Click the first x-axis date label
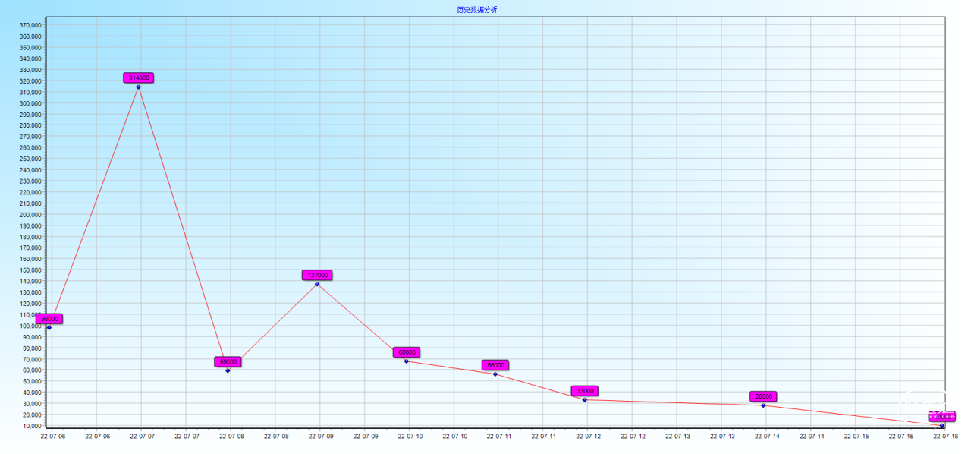Viewport: 972px width, 454px height. 52,436
